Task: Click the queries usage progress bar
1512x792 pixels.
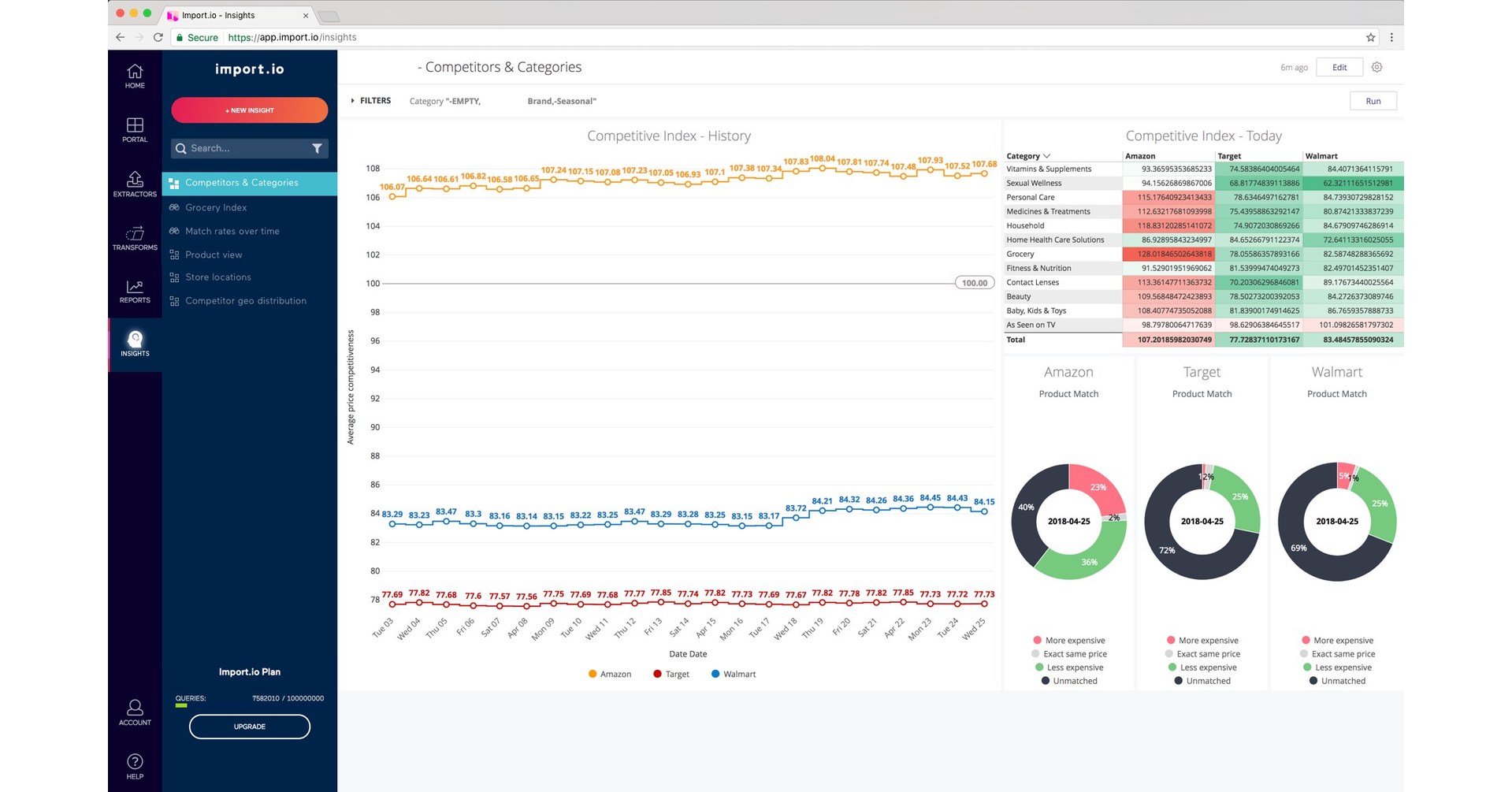Action: (x=183, y=707)
